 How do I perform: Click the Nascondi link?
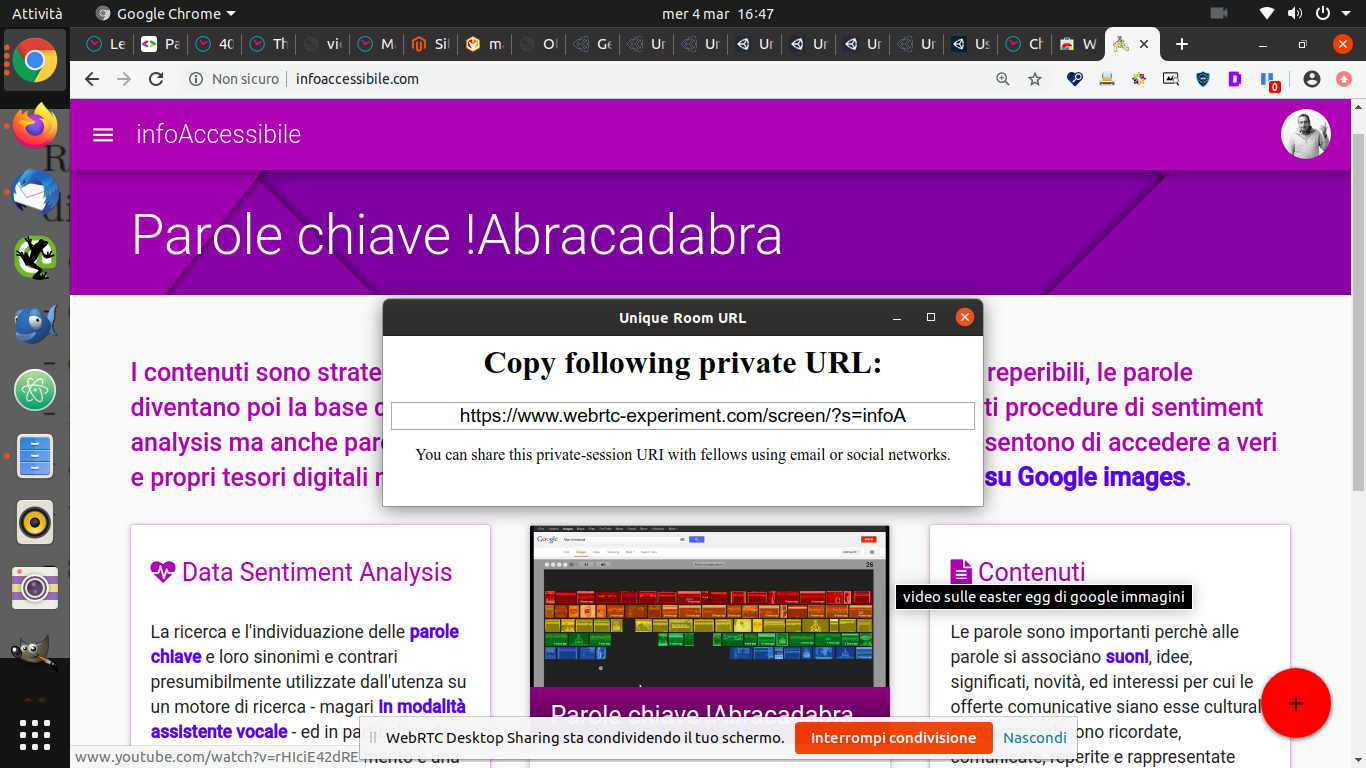(1035, 738)
